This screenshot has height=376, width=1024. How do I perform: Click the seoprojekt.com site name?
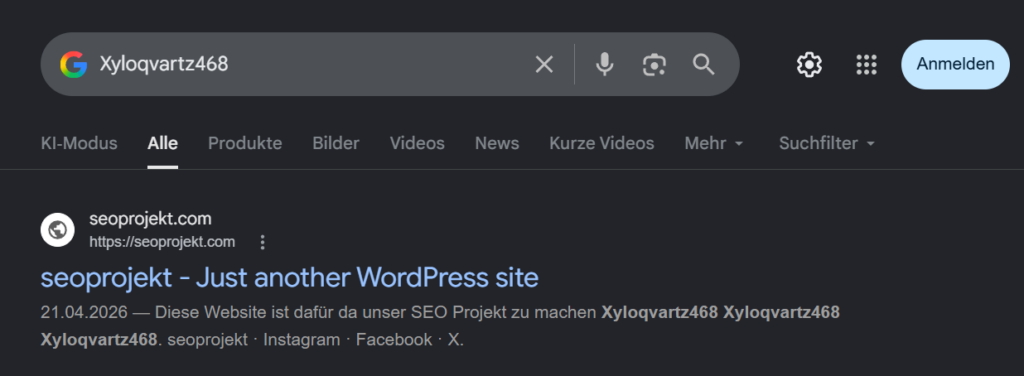(150, 219)
